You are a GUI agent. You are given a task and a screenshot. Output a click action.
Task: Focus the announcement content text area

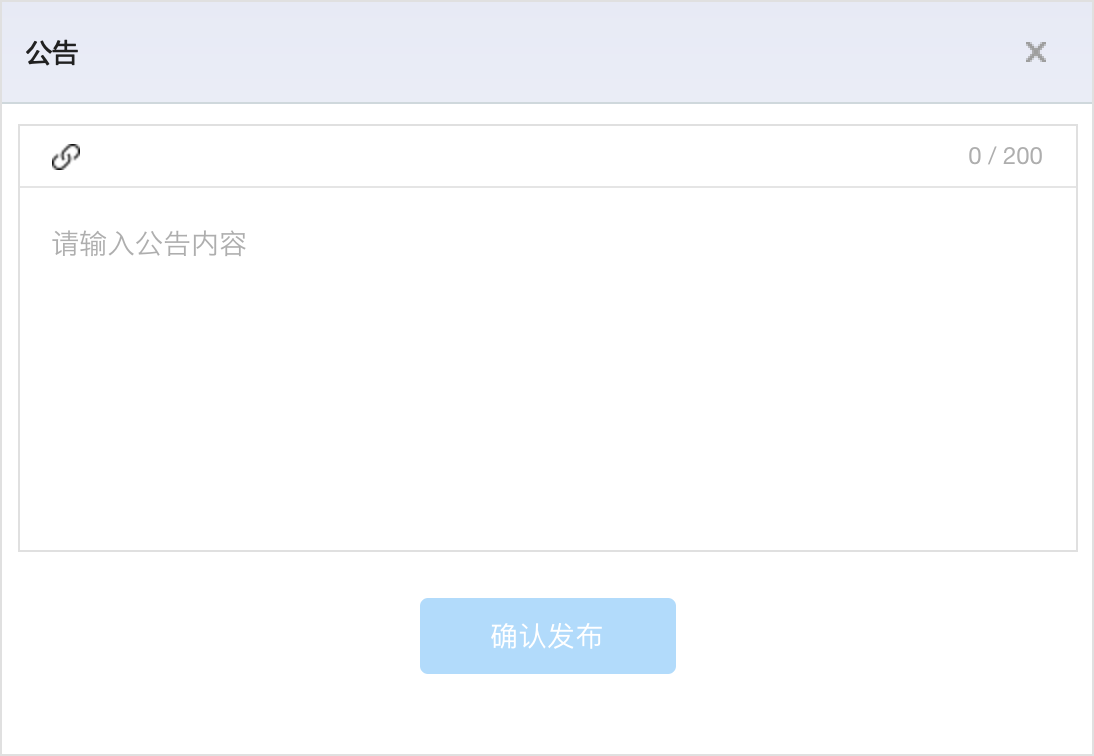(x=548, y=369)
